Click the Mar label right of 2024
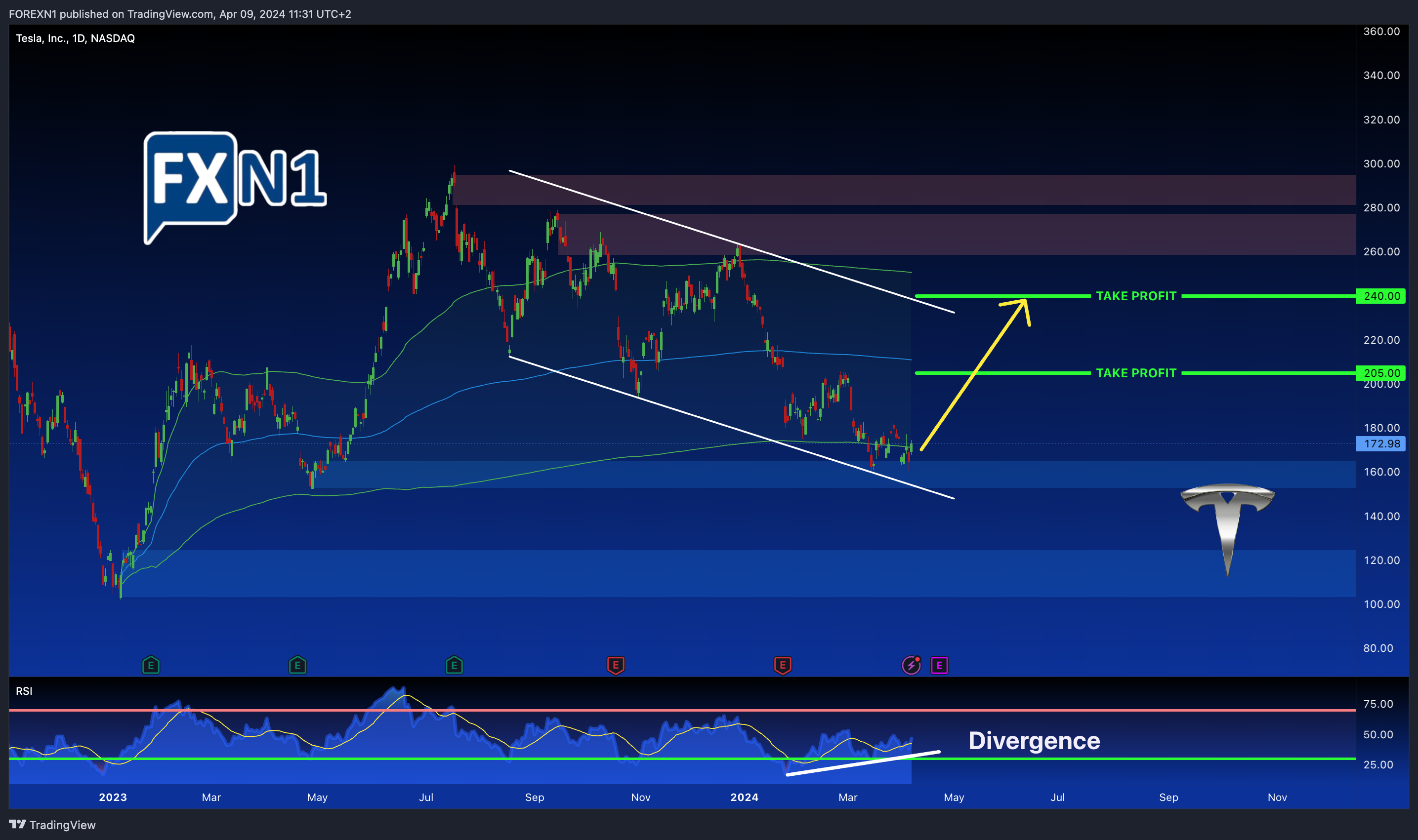1418x840 pixels. point(848,797)
